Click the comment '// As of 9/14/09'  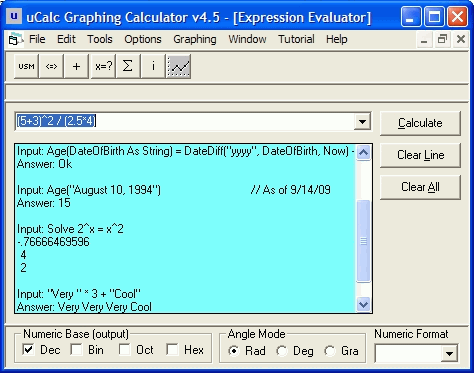point(290,190)
